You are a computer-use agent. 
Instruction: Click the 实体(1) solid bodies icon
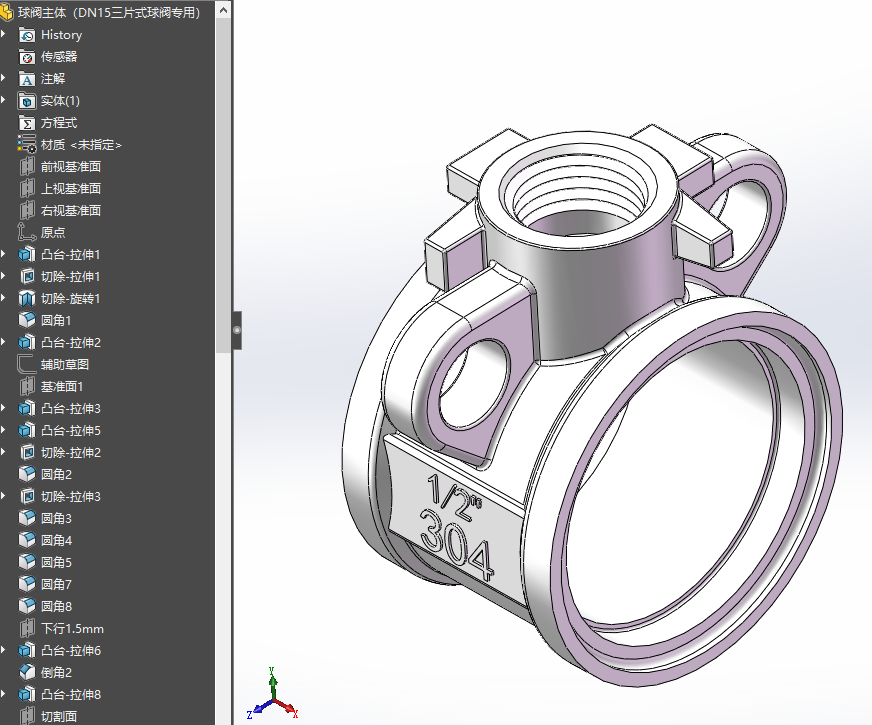(27, 101)
